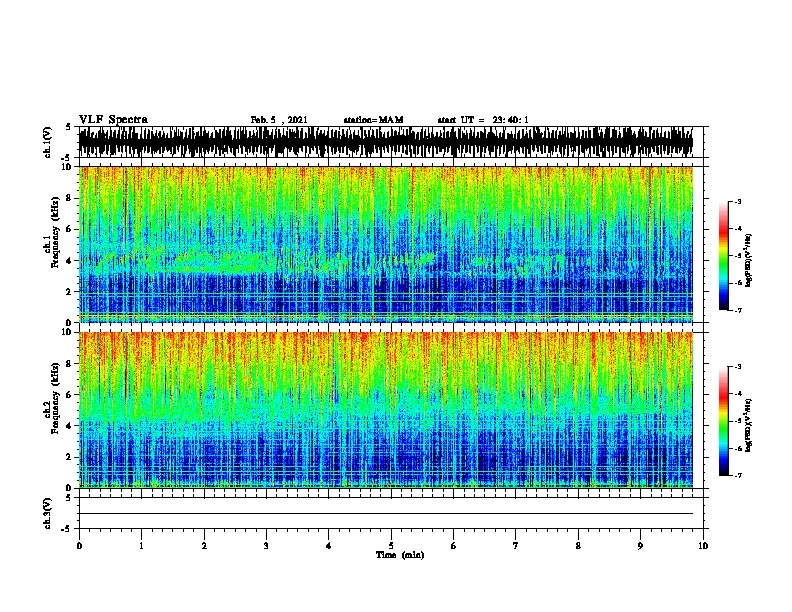Click the '-3' label on ch.1 colorbar

click(738, 201)
